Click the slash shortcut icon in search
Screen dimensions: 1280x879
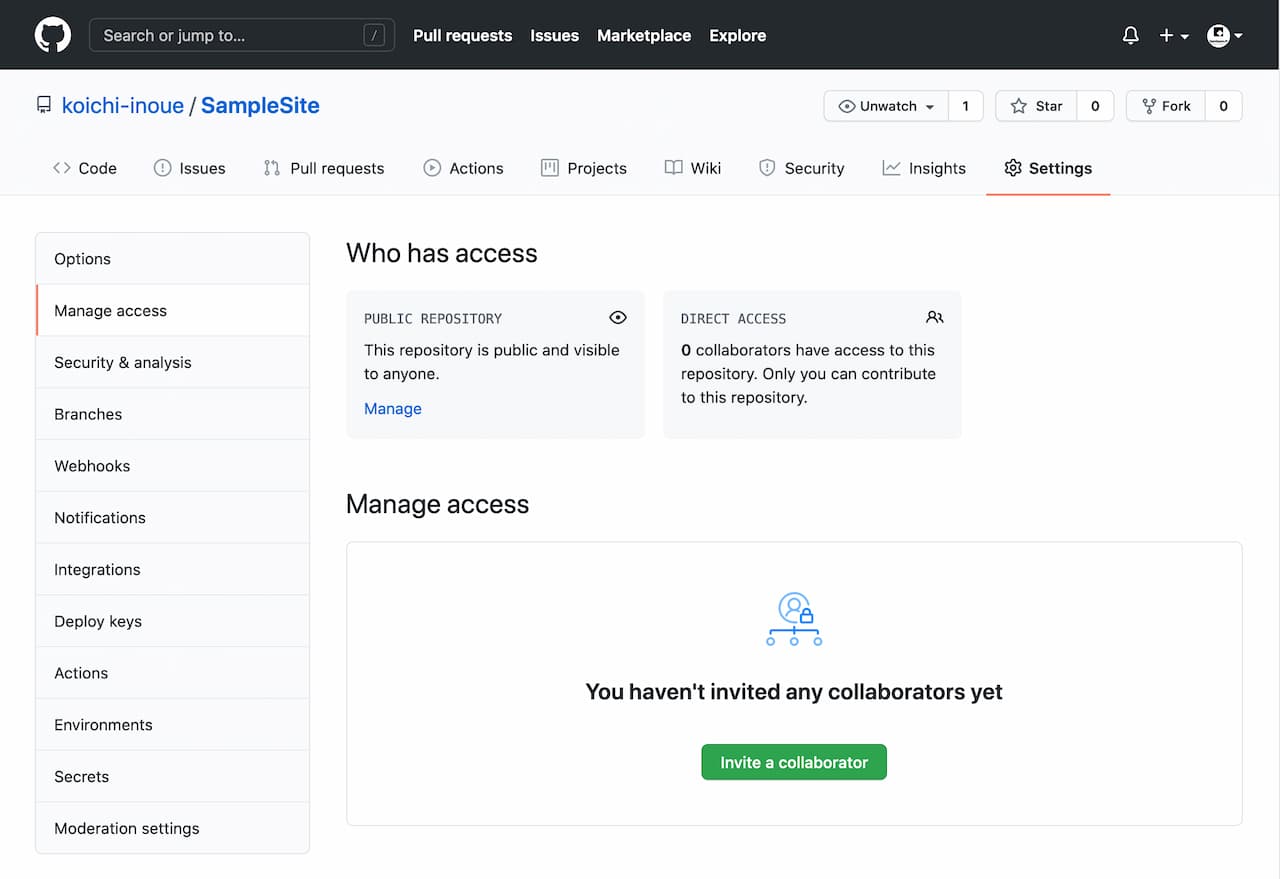374,35
